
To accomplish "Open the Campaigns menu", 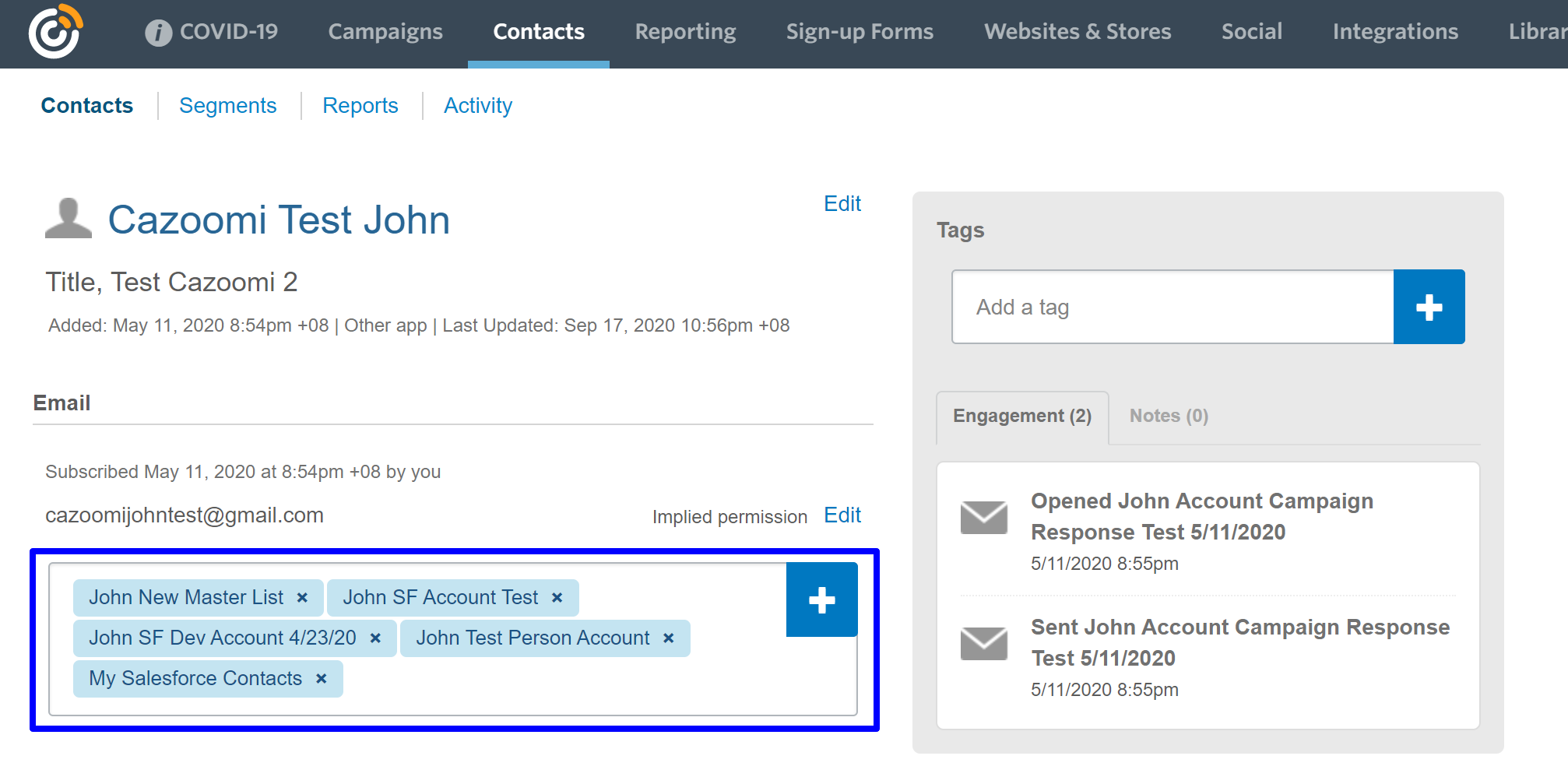I will tap(385, 31).
